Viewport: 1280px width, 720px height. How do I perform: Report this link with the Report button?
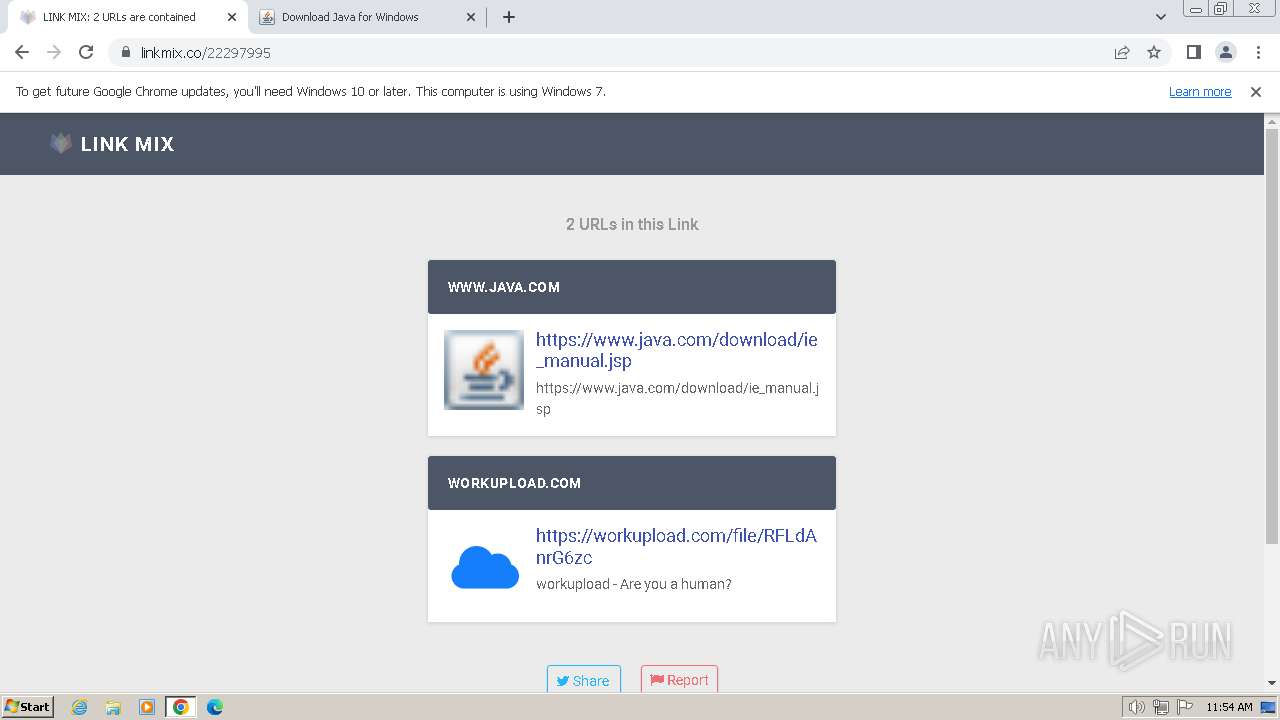tap(679, 680)
